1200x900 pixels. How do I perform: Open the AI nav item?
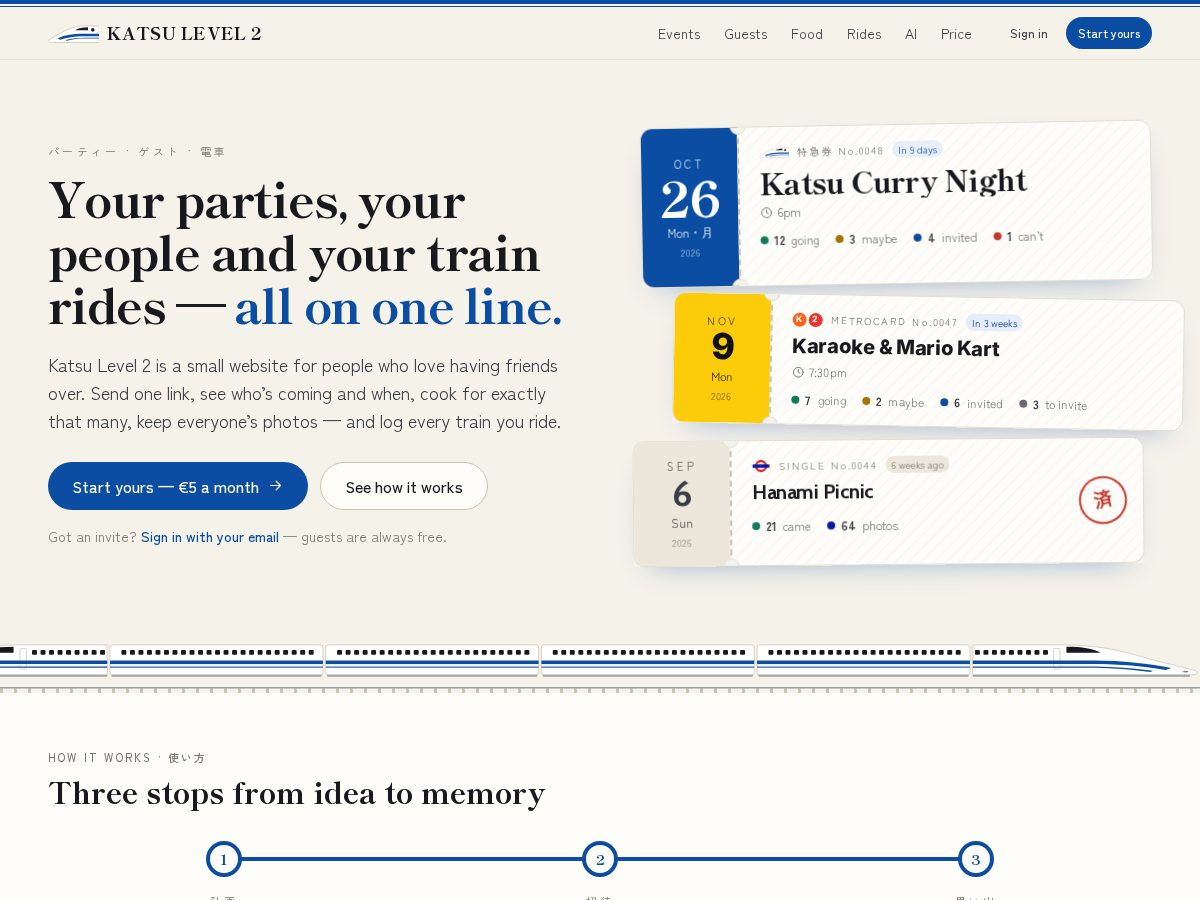tap(911, 34)
